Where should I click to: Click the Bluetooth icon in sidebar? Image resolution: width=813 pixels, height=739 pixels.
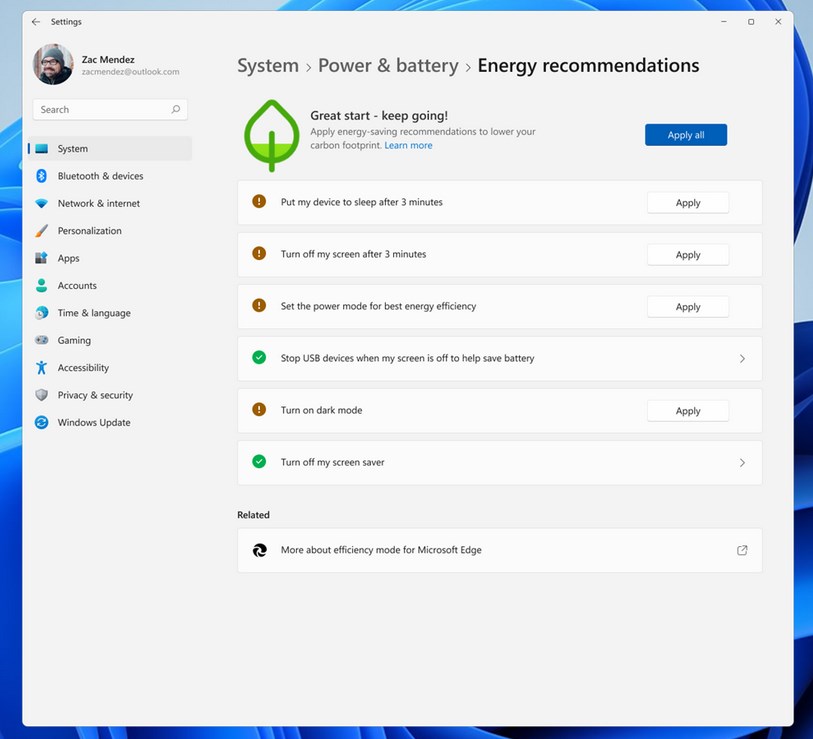[x=41, y=176]
